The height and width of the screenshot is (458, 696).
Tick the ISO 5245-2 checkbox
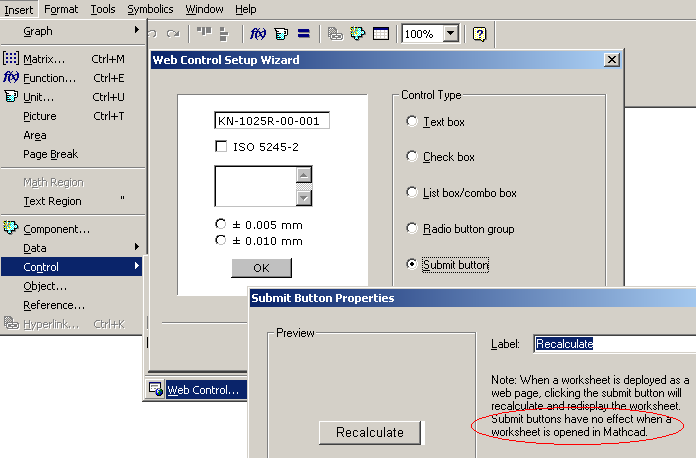pyautogui.click(x=221, y=146)
